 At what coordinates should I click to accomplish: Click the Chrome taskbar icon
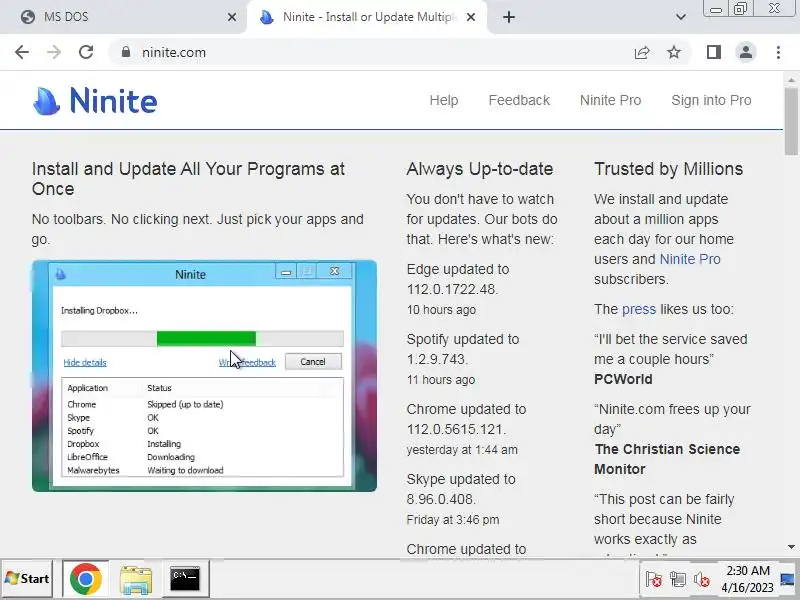85,579
